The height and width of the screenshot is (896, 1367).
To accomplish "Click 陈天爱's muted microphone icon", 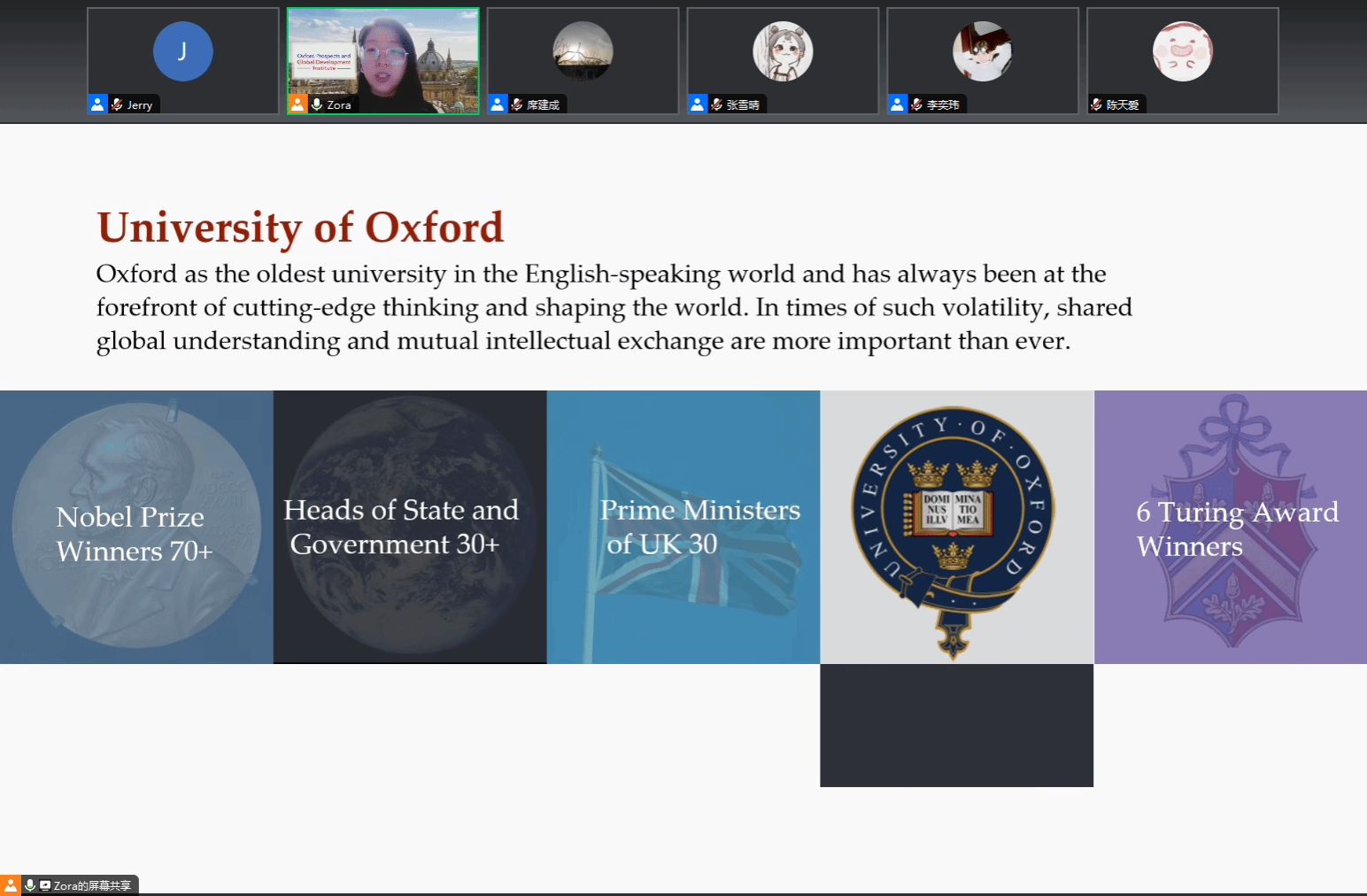I will (x=1097, y=104).
